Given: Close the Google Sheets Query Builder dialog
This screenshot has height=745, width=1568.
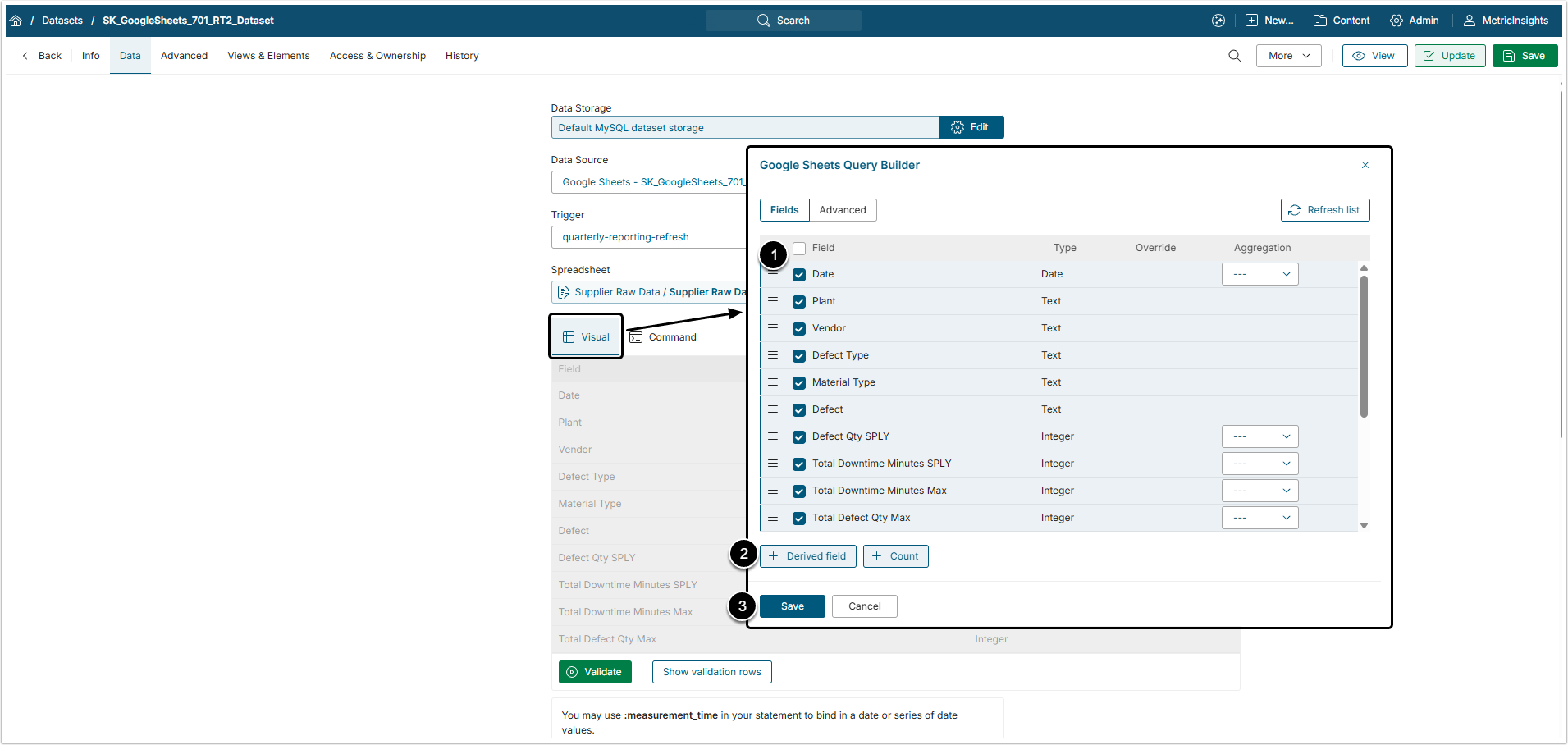Looking at the screenshot, I should pos(1365,165).
